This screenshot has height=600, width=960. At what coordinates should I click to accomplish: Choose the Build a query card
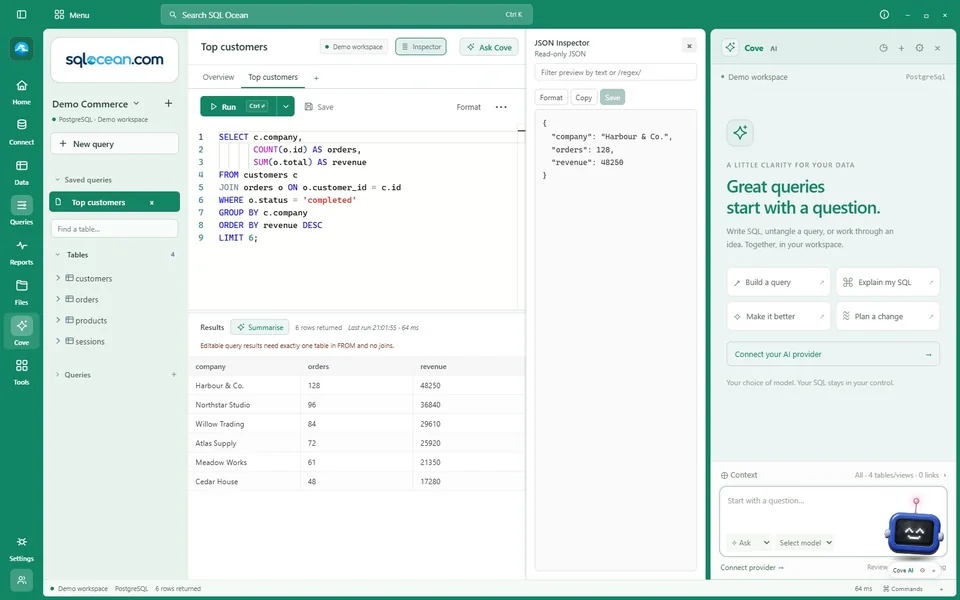pyautogui.click(x=778, y=282)
